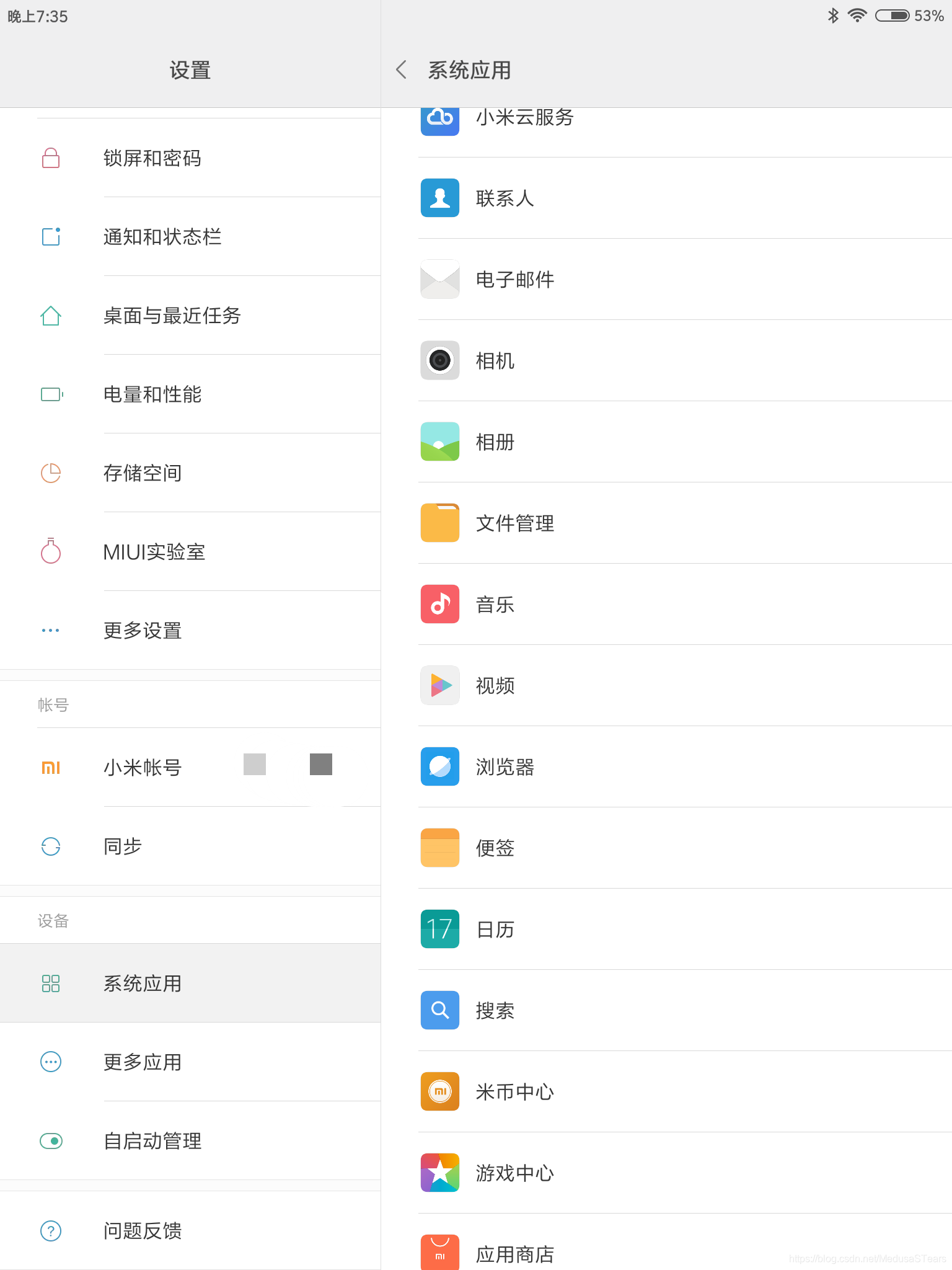Tap the 应用商店 label
952x1270 pixels.
coord(515,1254)
